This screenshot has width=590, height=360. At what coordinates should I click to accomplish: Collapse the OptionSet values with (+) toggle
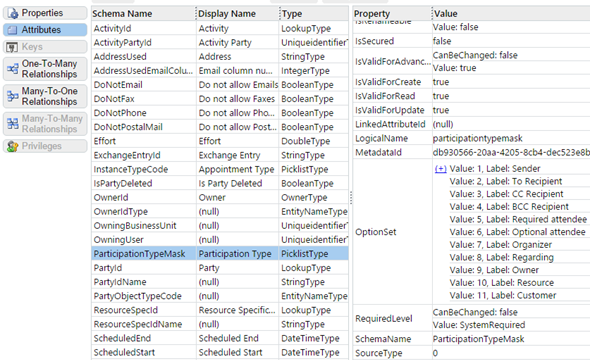[x=441, y=169]
